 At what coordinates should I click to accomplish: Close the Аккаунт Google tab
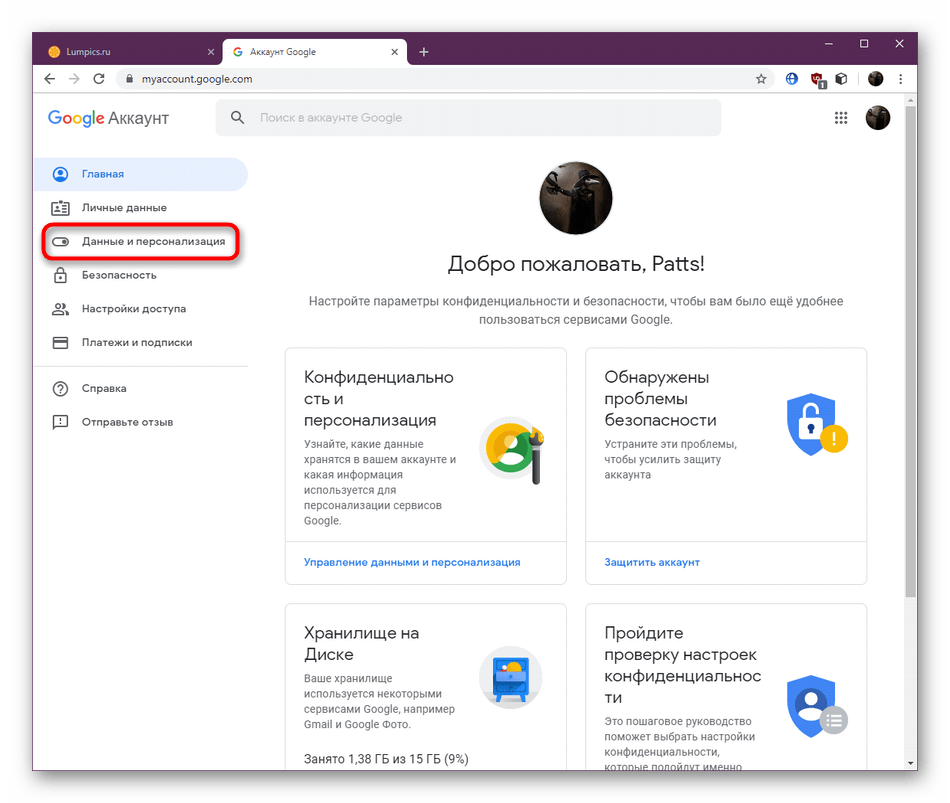394,52
